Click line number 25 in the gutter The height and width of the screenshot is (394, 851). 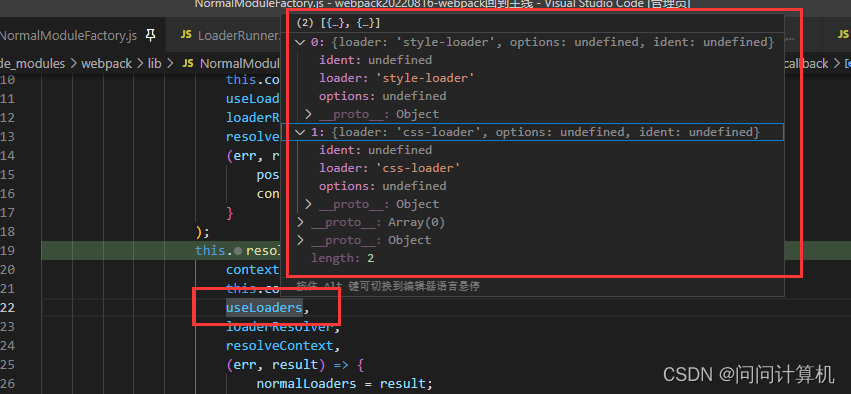pos(8,365)
